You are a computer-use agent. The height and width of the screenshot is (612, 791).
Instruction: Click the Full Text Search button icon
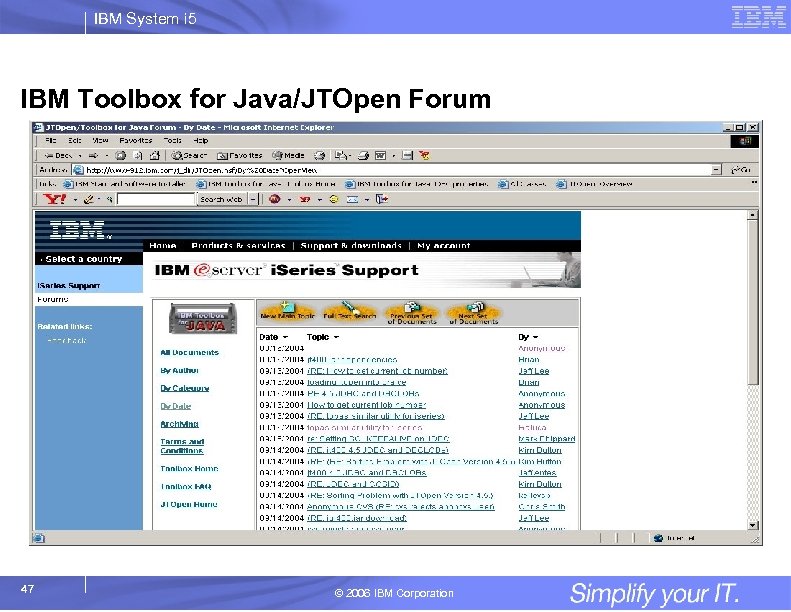point(350,311)
